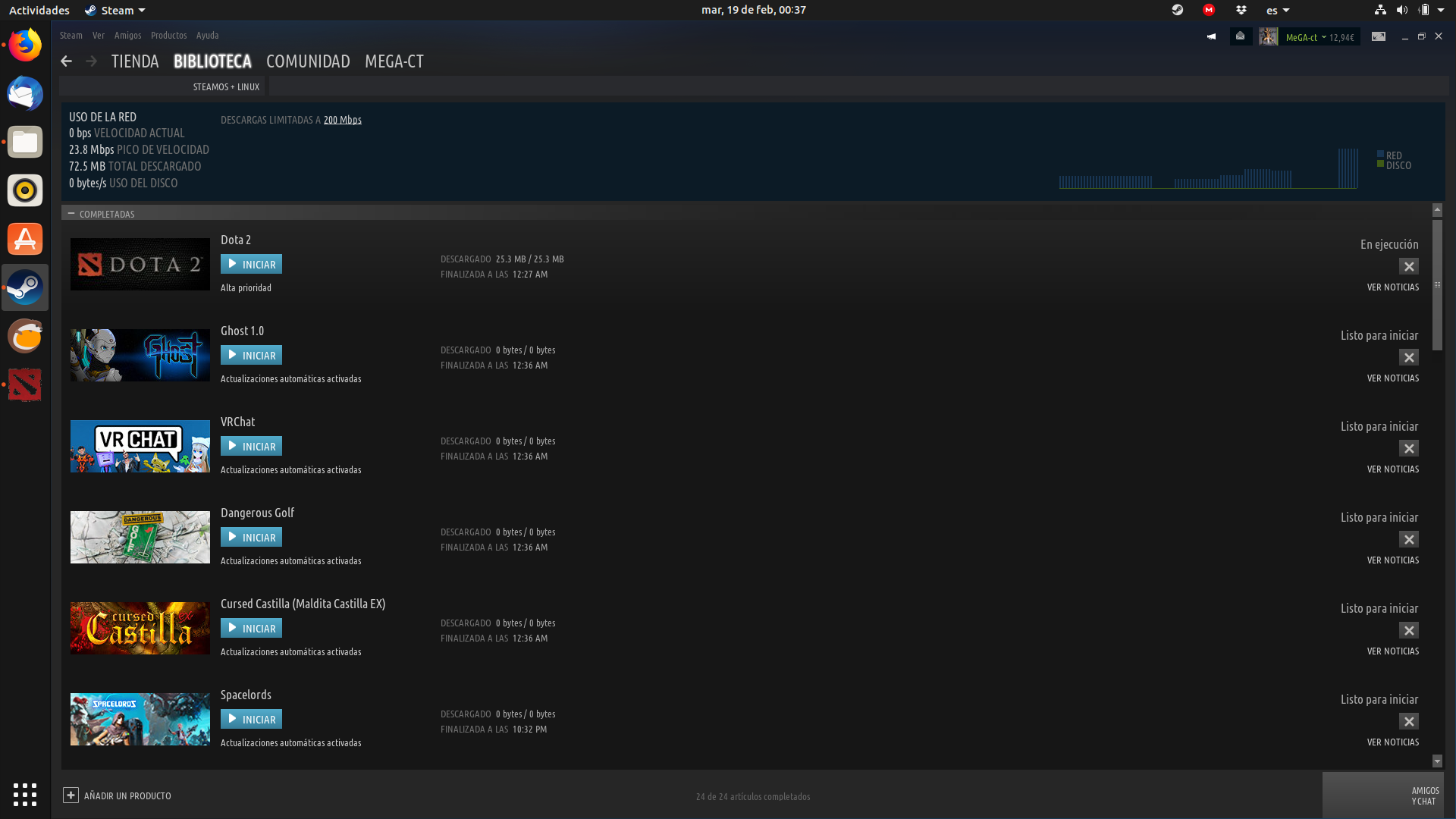The width and height of the screenshot is (1456, 819).
Task: Launch Dangerous Golf with INICIAR
Action: 251,537
